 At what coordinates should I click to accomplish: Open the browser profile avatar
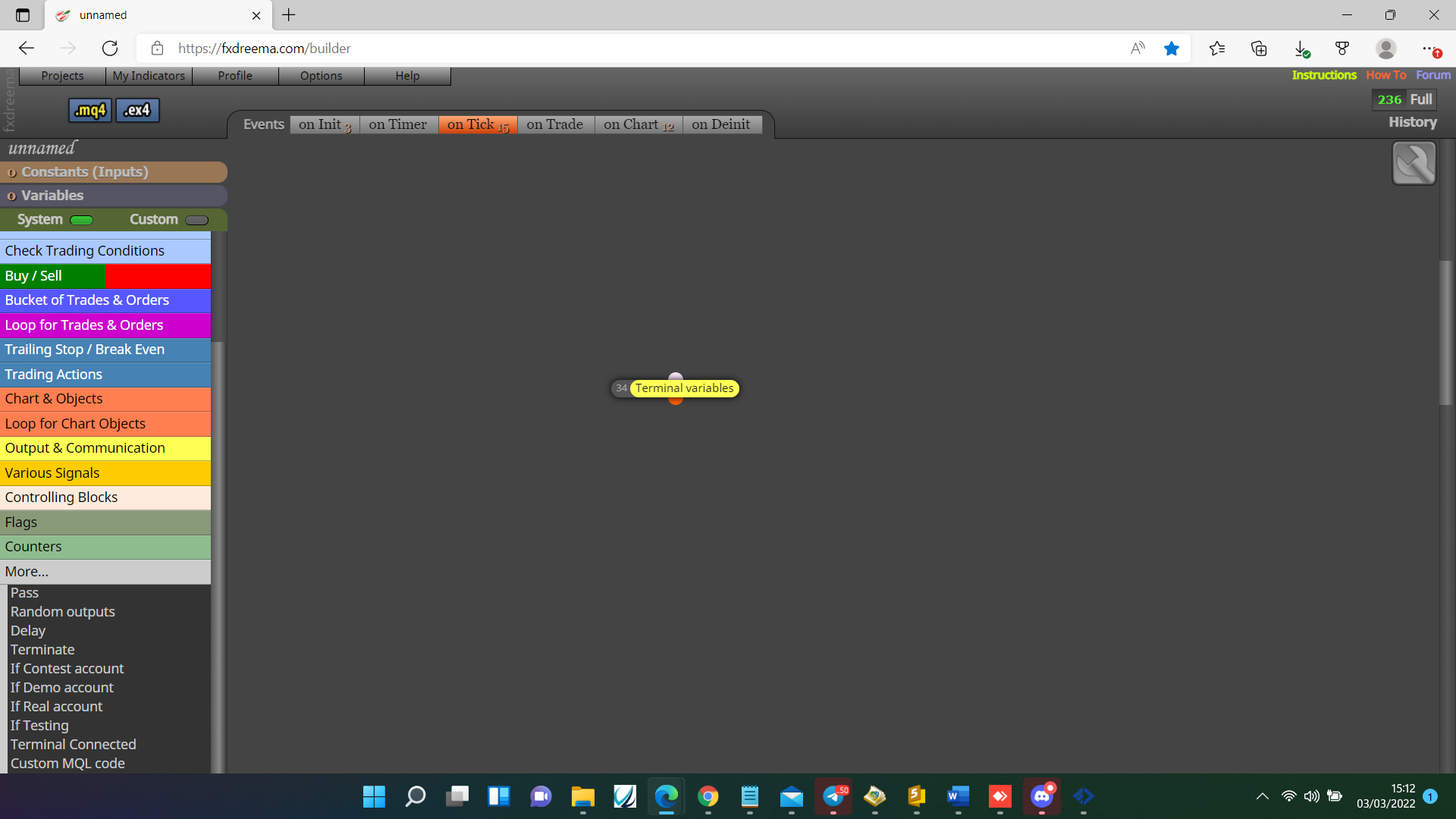1386,49
